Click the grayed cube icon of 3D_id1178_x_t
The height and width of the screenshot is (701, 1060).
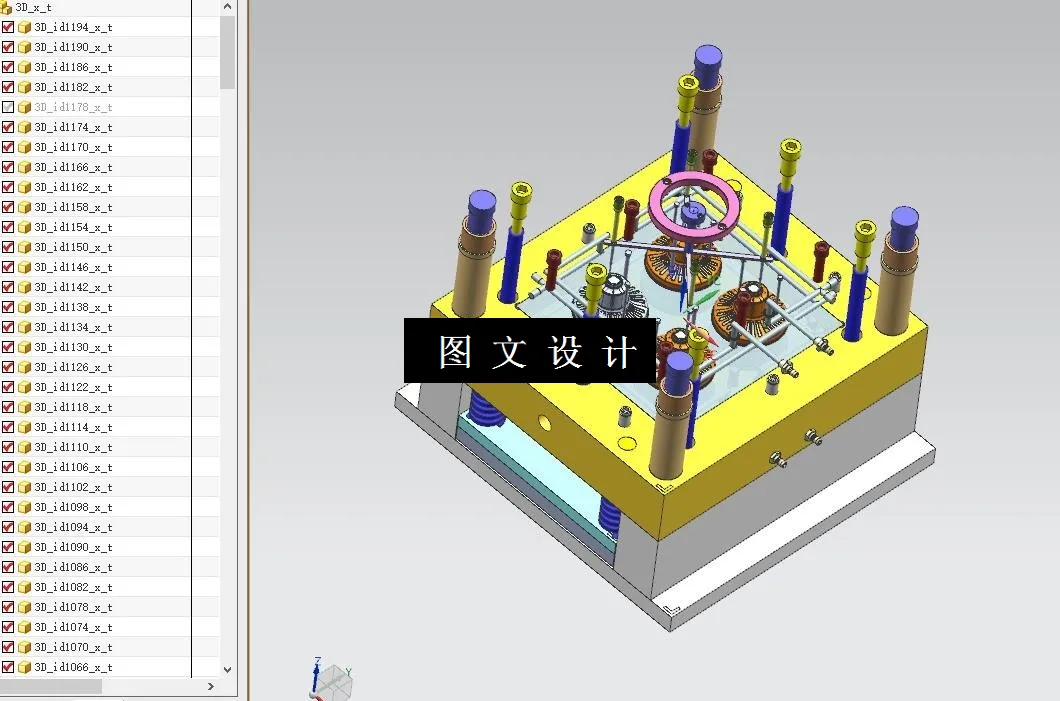[x=22, y=107]
